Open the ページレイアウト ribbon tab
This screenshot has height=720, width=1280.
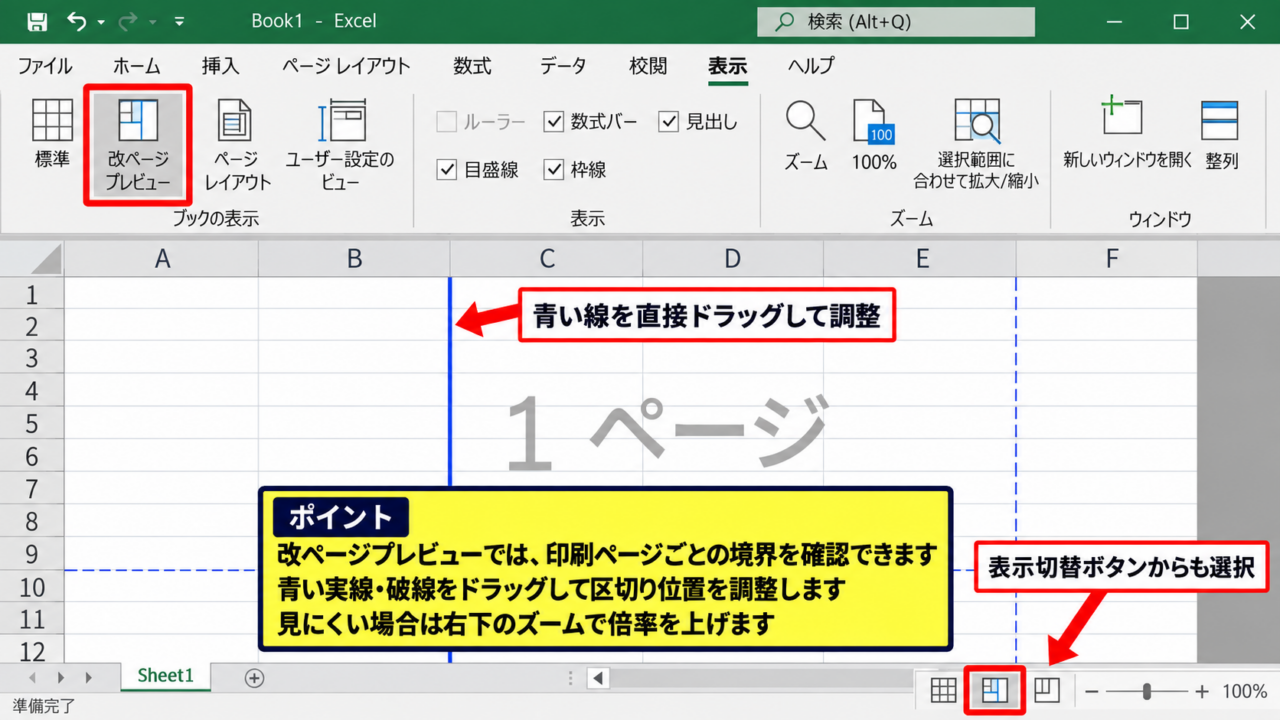click(346, 66)
